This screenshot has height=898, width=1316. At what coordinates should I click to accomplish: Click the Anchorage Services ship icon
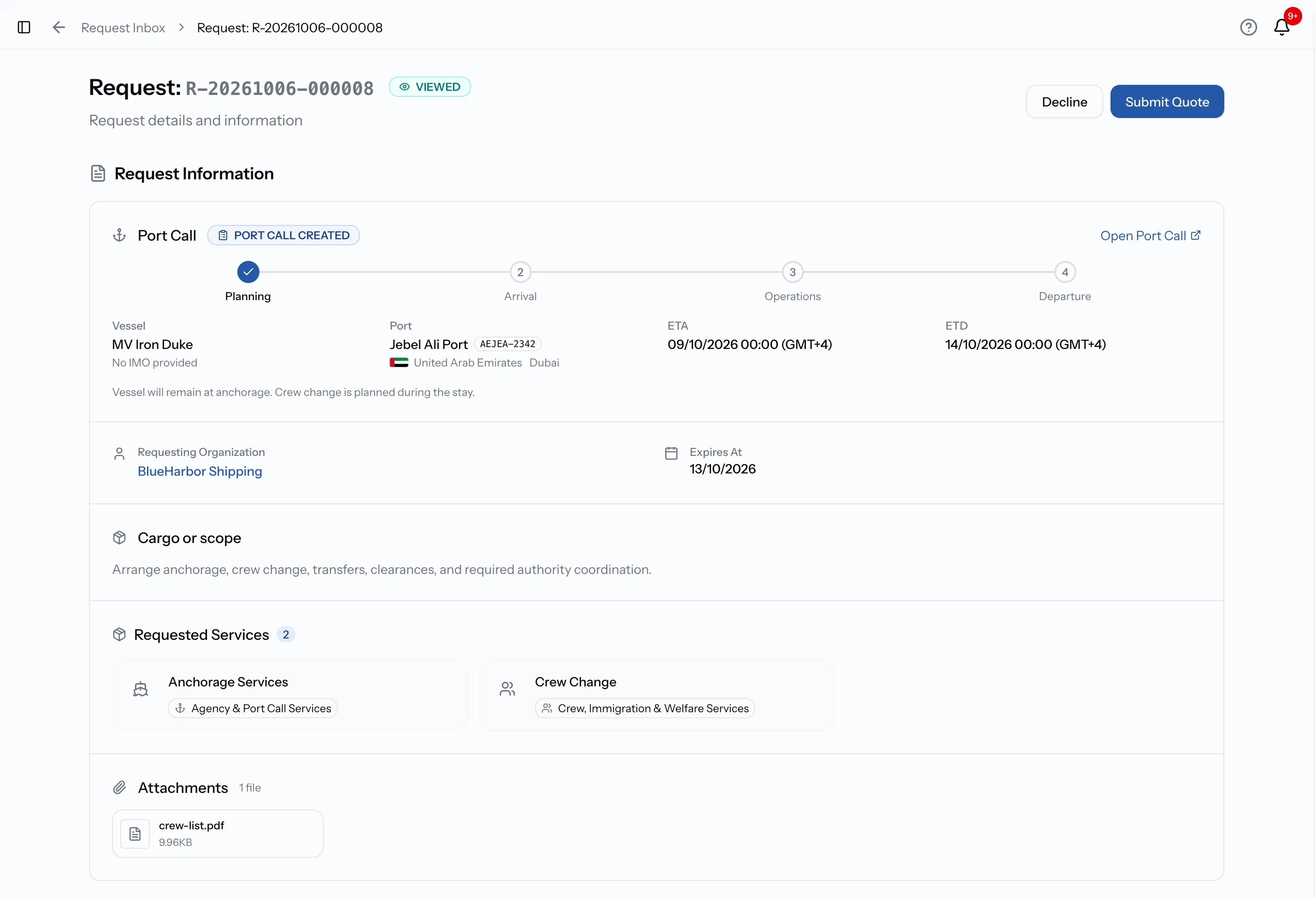[x=141, y=689]
